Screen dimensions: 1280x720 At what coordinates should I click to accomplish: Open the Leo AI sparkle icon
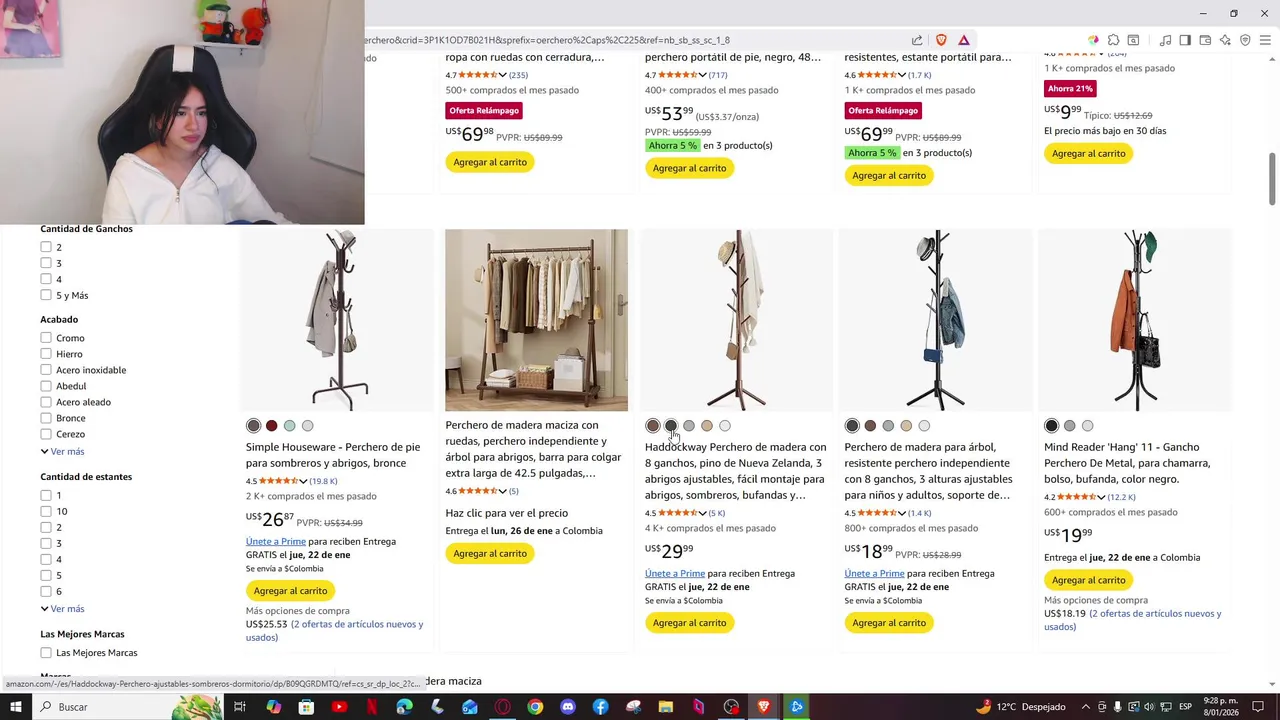pyautogui.click(x=1225, y=40)
